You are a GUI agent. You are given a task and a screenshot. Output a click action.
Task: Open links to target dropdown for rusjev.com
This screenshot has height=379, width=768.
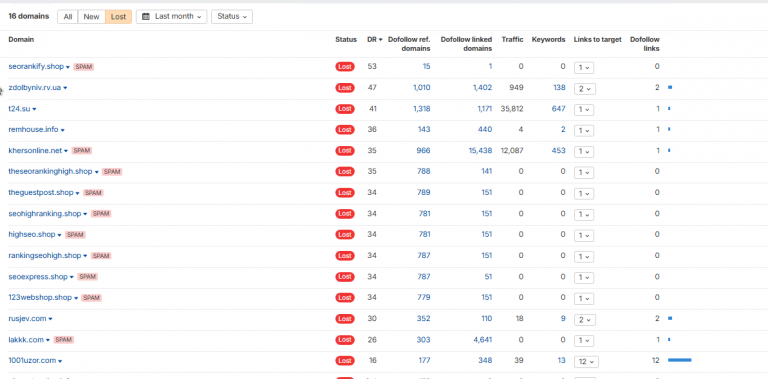pyautogui.click(x=585, y=320)
